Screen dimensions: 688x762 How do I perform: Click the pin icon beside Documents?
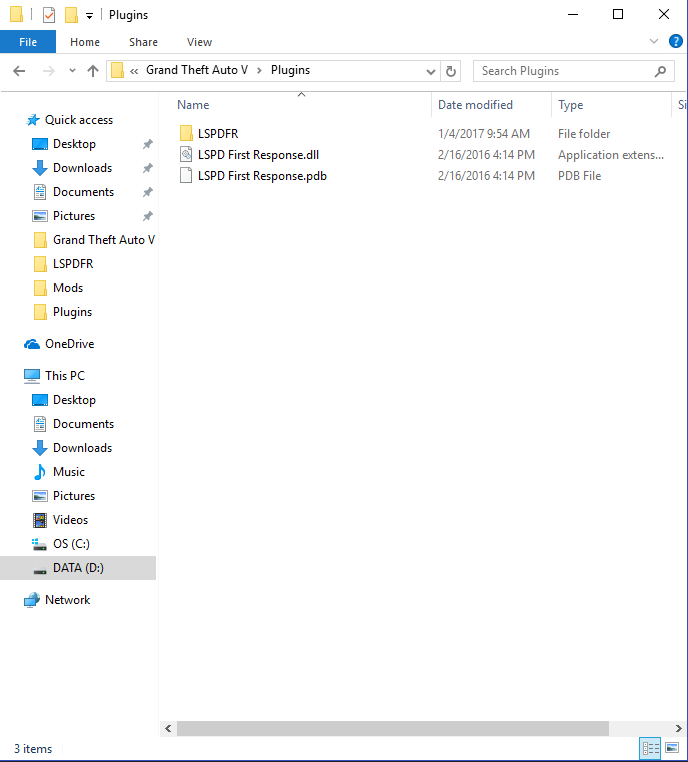point(148,192)
